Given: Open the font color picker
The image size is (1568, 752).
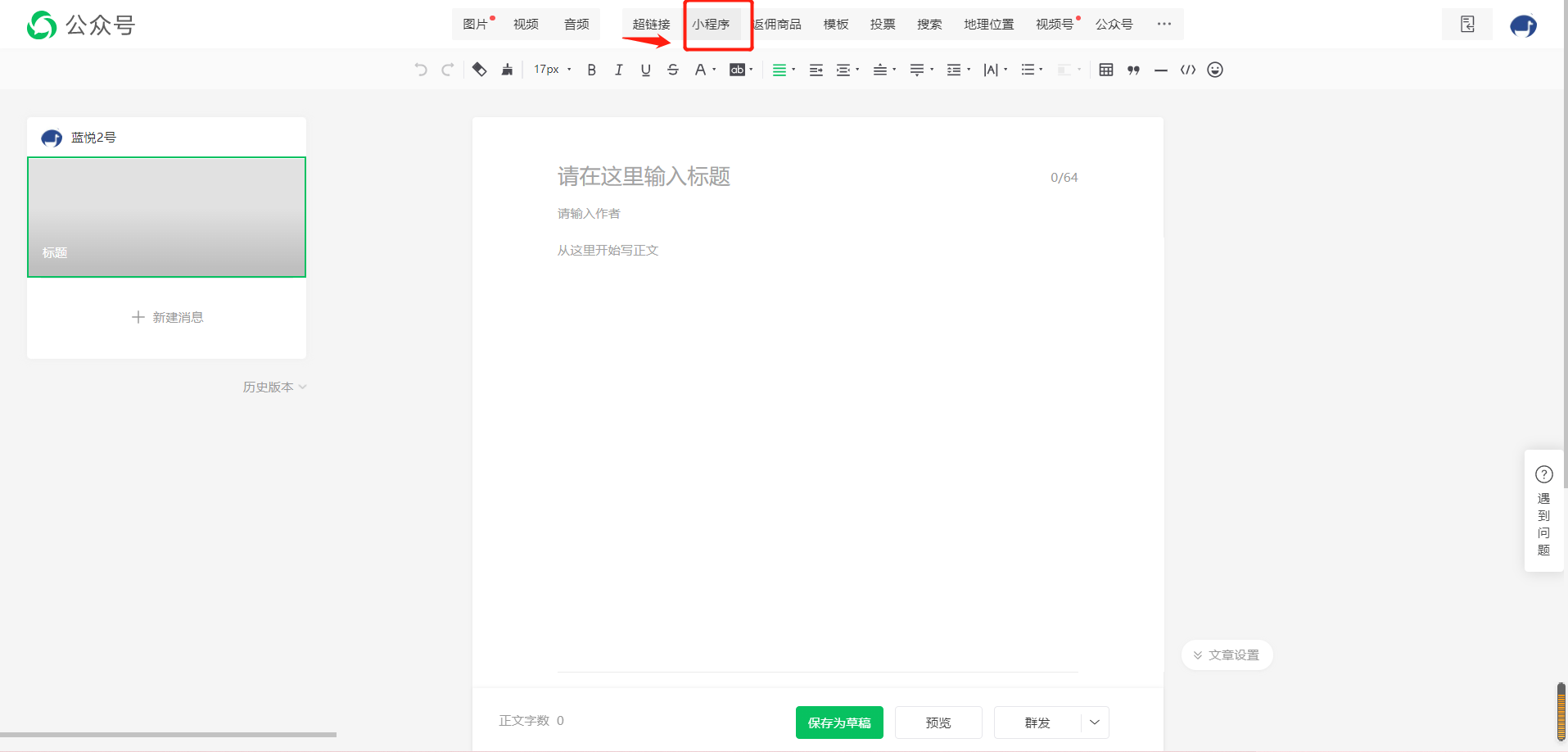Looking at the screenshot, I should 705,70.
